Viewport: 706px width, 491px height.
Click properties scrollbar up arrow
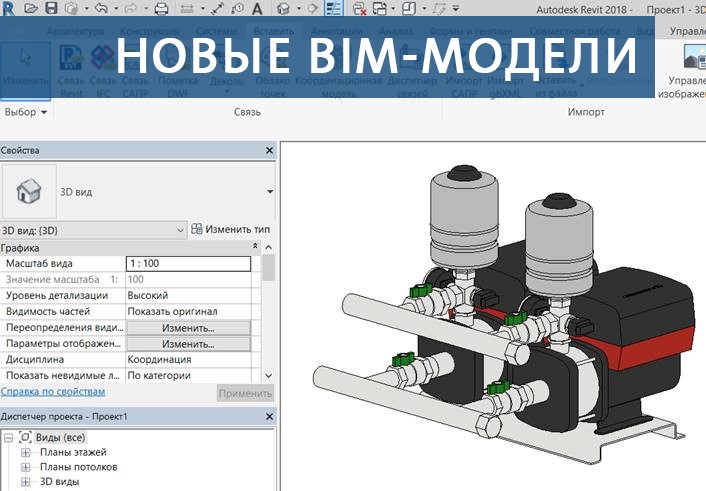268,247
